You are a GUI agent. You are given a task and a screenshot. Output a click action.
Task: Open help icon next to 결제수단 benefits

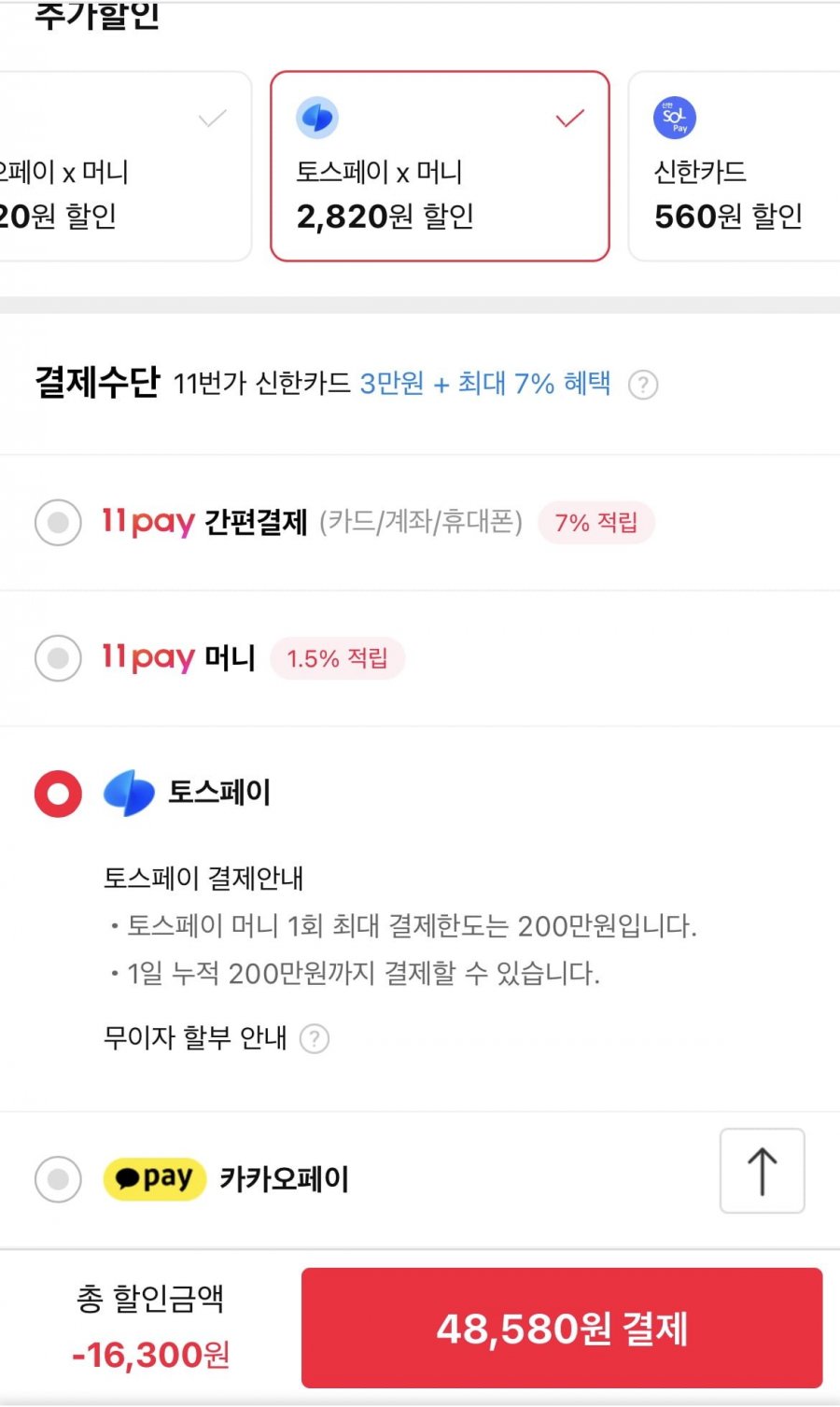pos(642,385)
